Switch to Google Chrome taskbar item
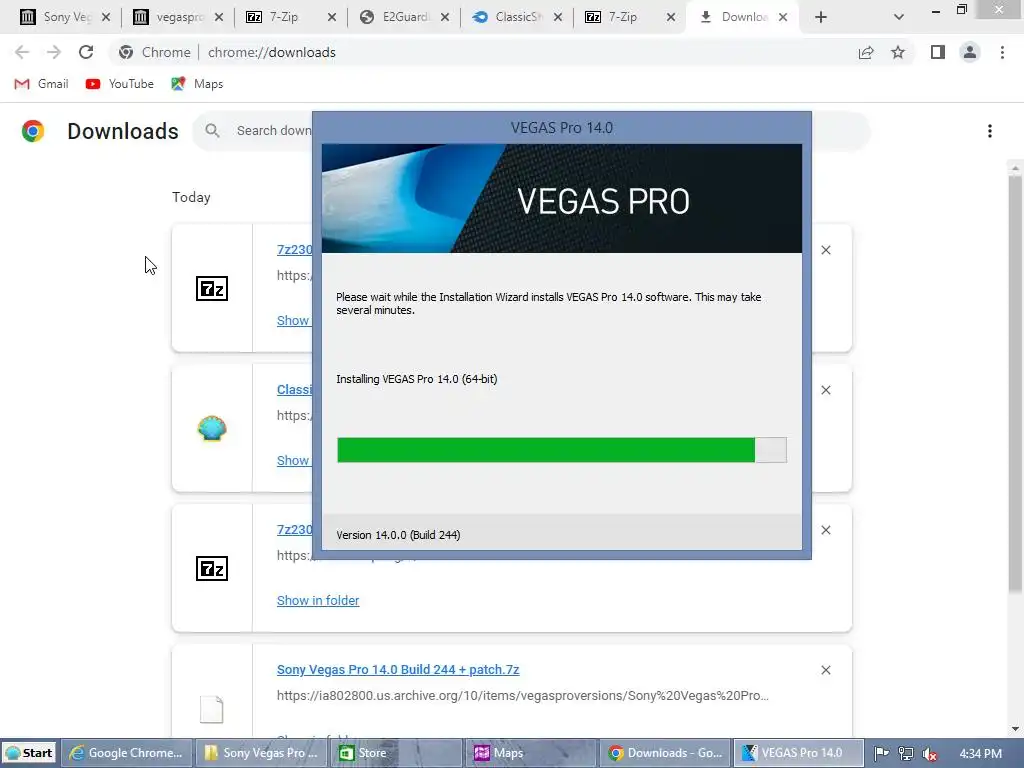 (127, 753)
